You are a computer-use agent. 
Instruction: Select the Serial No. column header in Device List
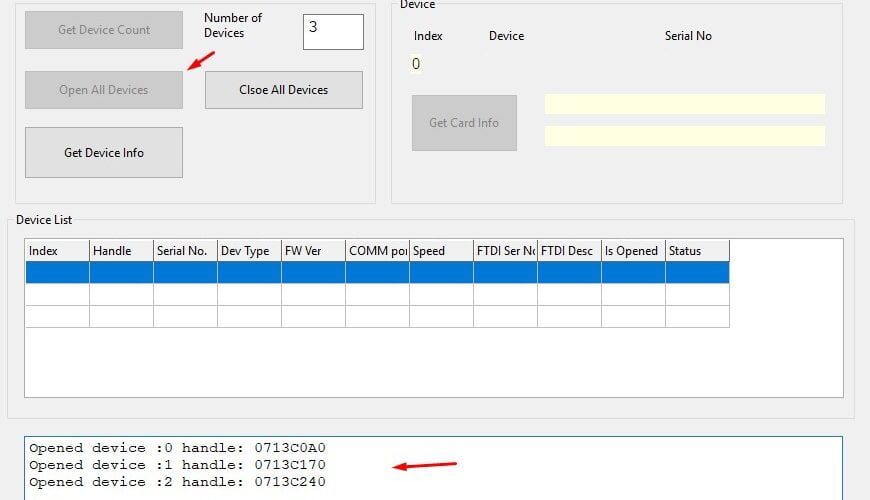(185, 251)
